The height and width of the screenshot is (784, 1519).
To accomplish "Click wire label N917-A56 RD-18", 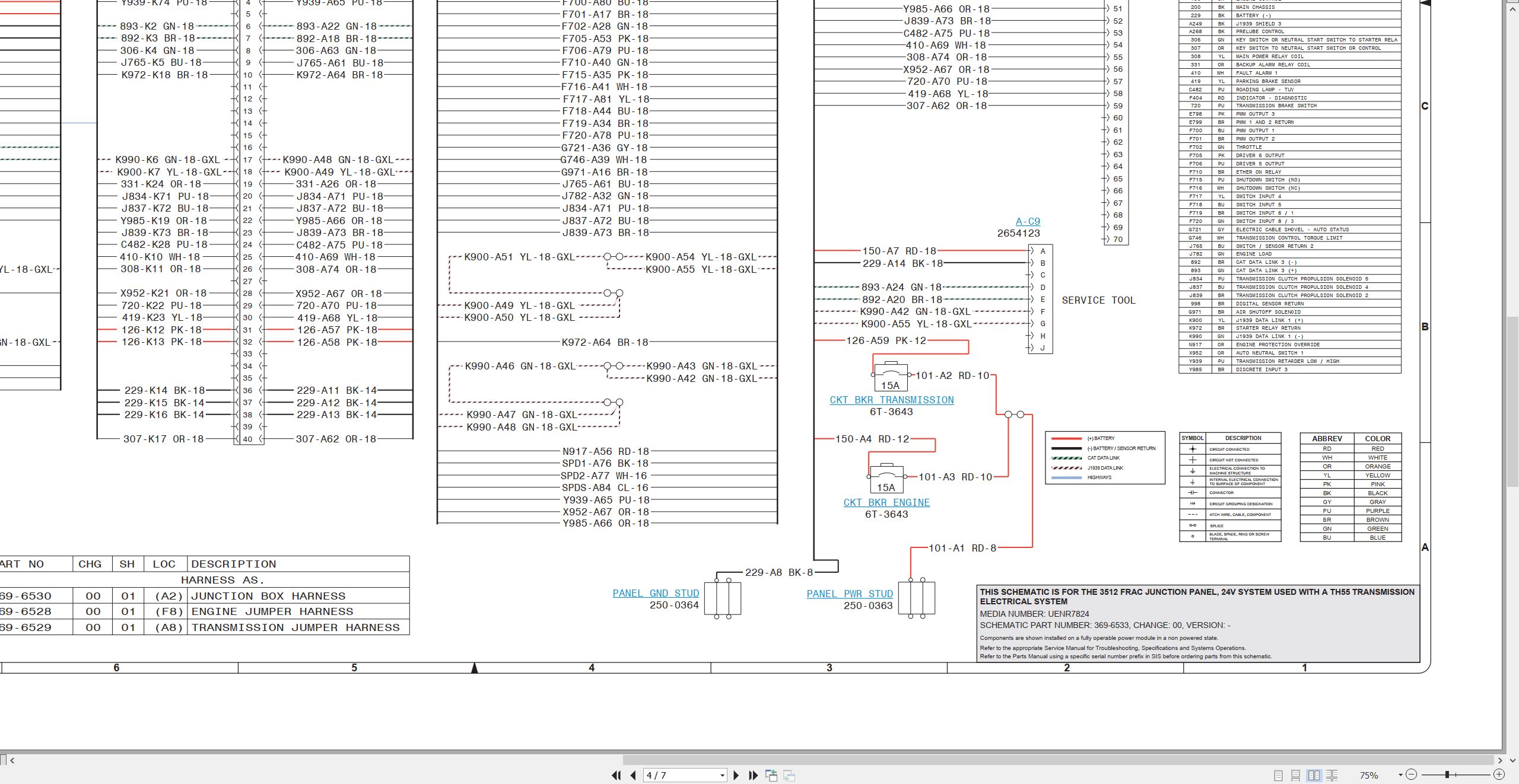I will (x=606, y=451).
